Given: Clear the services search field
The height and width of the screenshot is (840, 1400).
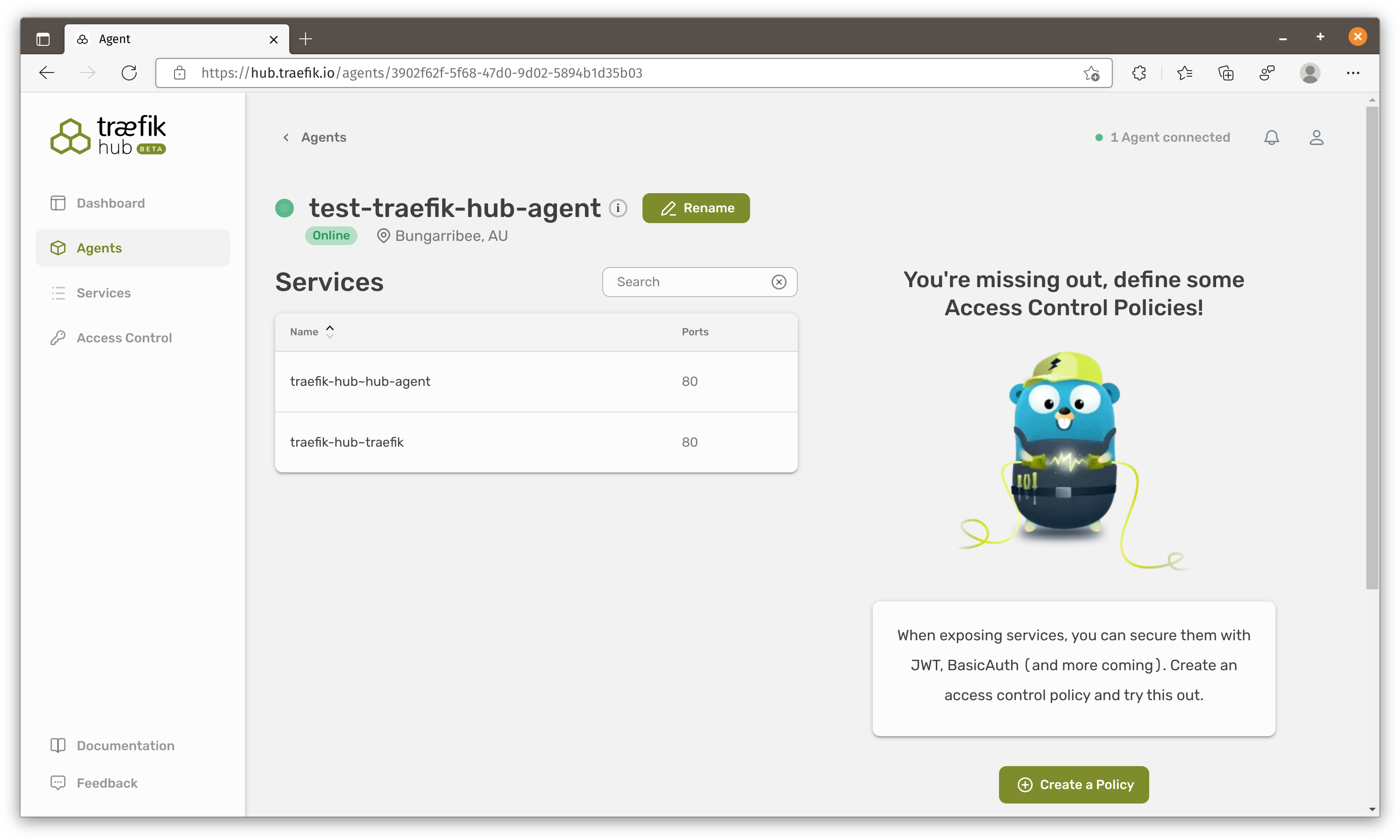Looking at the screenshot, I should pyautogui.click(x=779, y=282).
